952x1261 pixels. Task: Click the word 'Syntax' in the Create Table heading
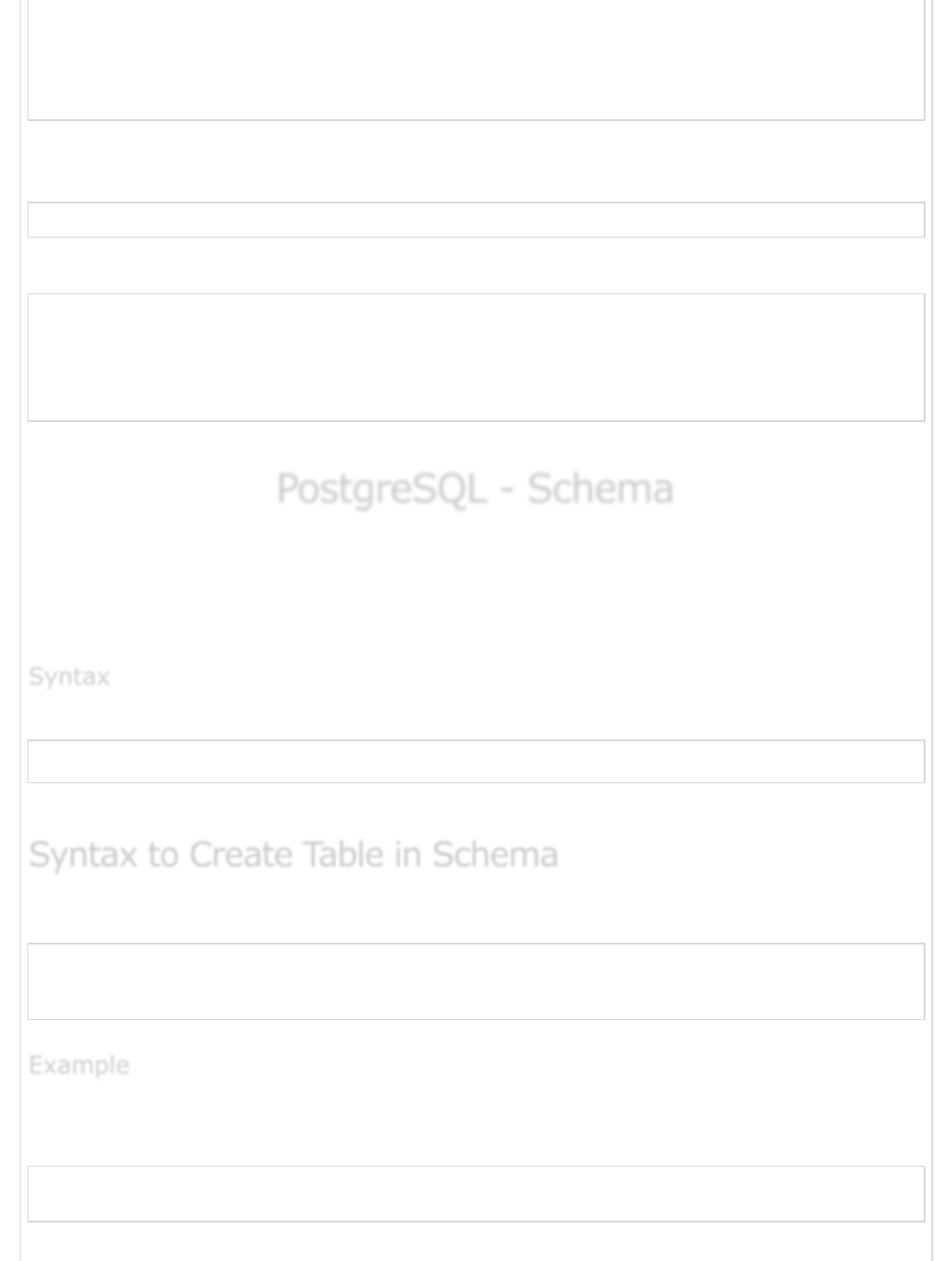(x=83, y=855)
